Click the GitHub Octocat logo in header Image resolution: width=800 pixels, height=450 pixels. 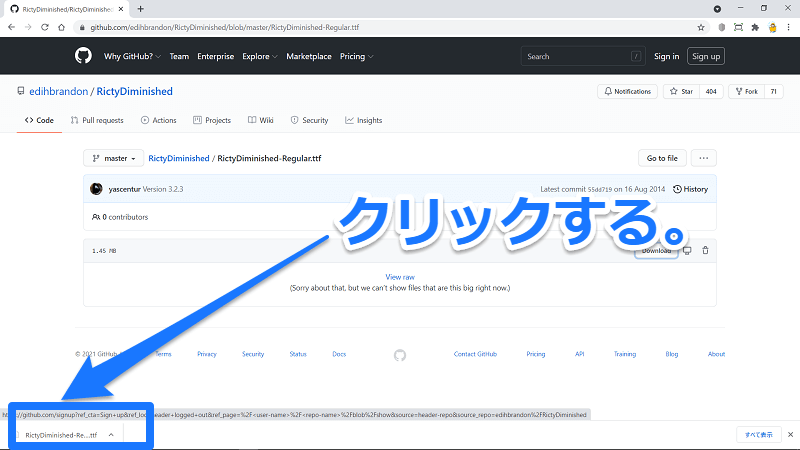click(83, 56)
